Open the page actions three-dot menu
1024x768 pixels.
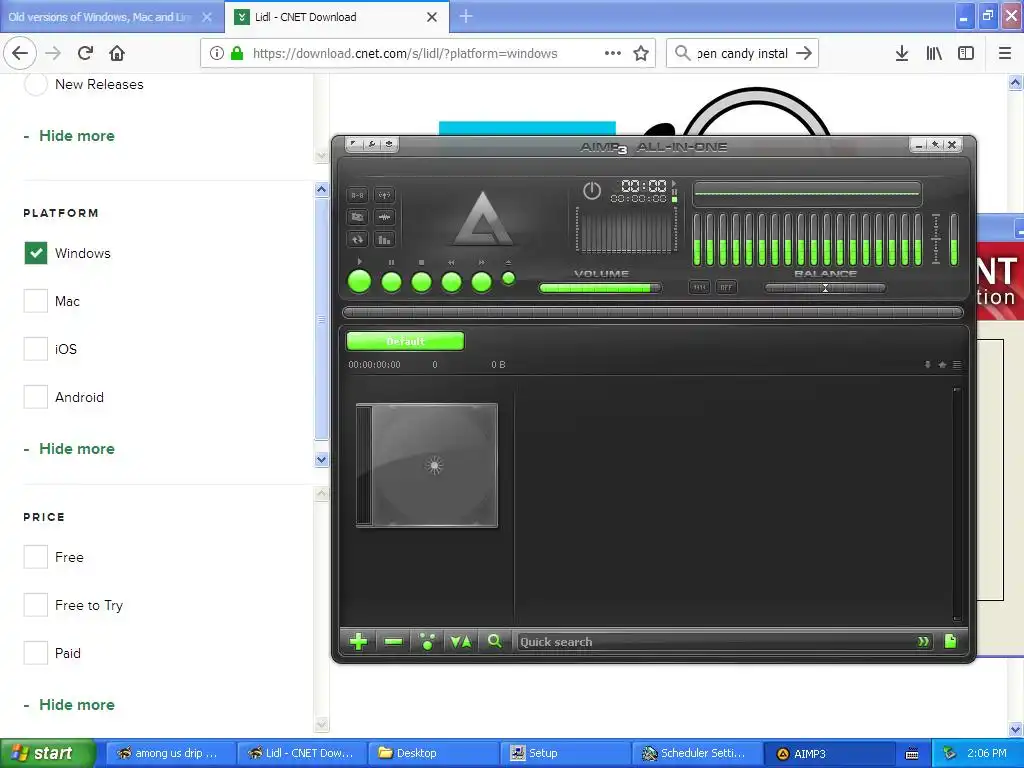[613, 54]
